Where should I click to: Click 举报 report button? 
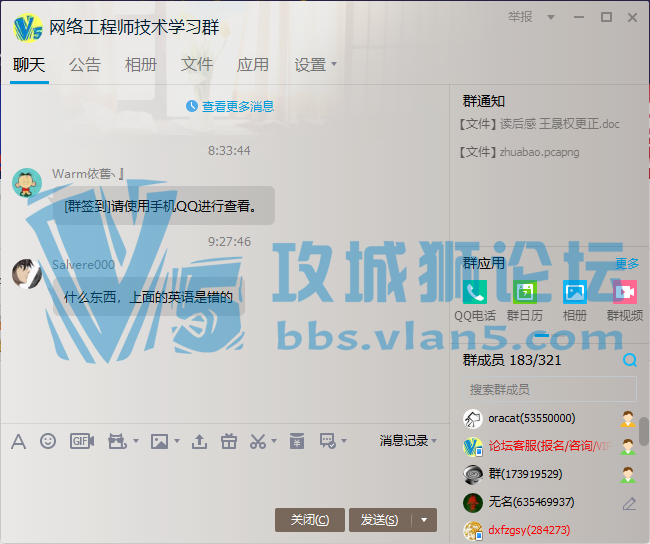point(520,17)
